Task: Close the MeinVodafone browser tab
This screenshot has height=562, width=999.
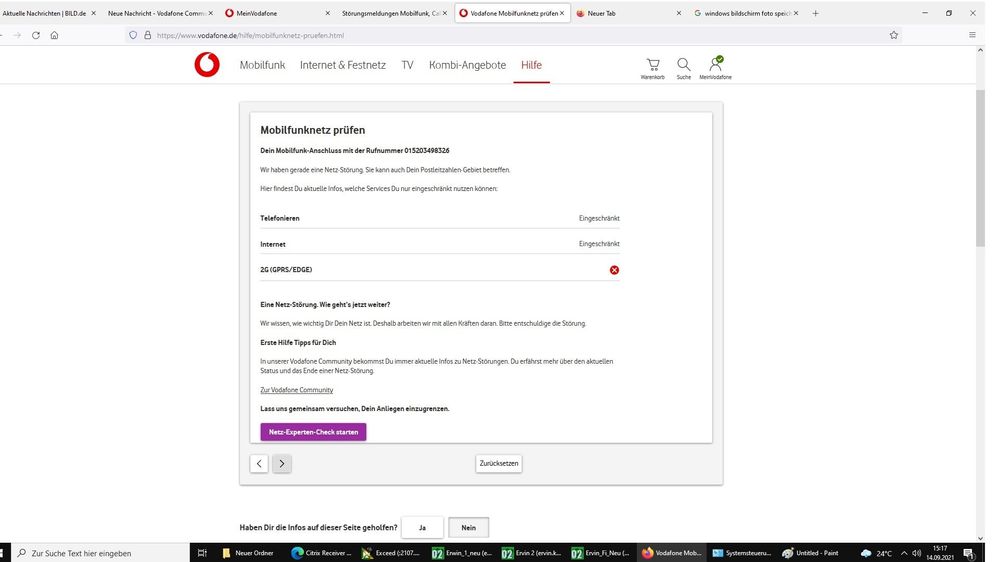Action: [x=327, y=13]
